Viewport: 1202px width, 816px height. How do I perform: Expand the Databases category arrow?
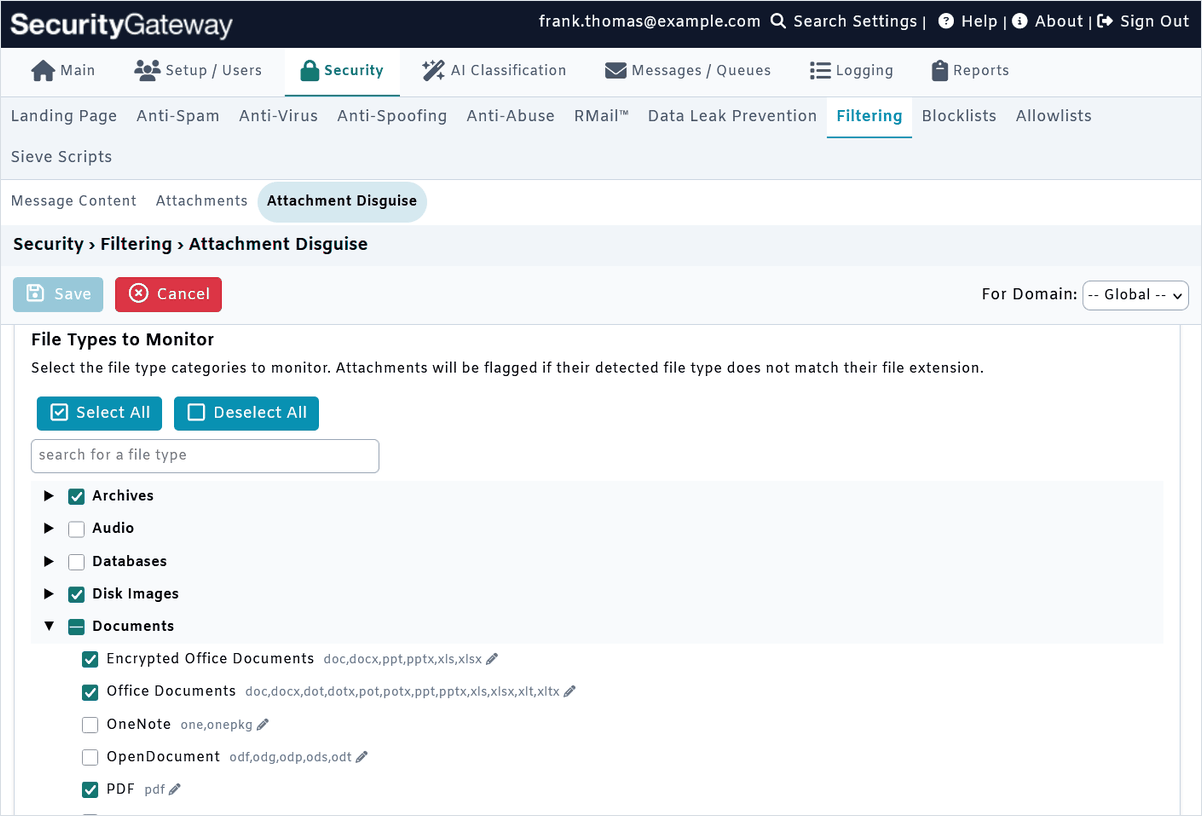click(48, 561)
